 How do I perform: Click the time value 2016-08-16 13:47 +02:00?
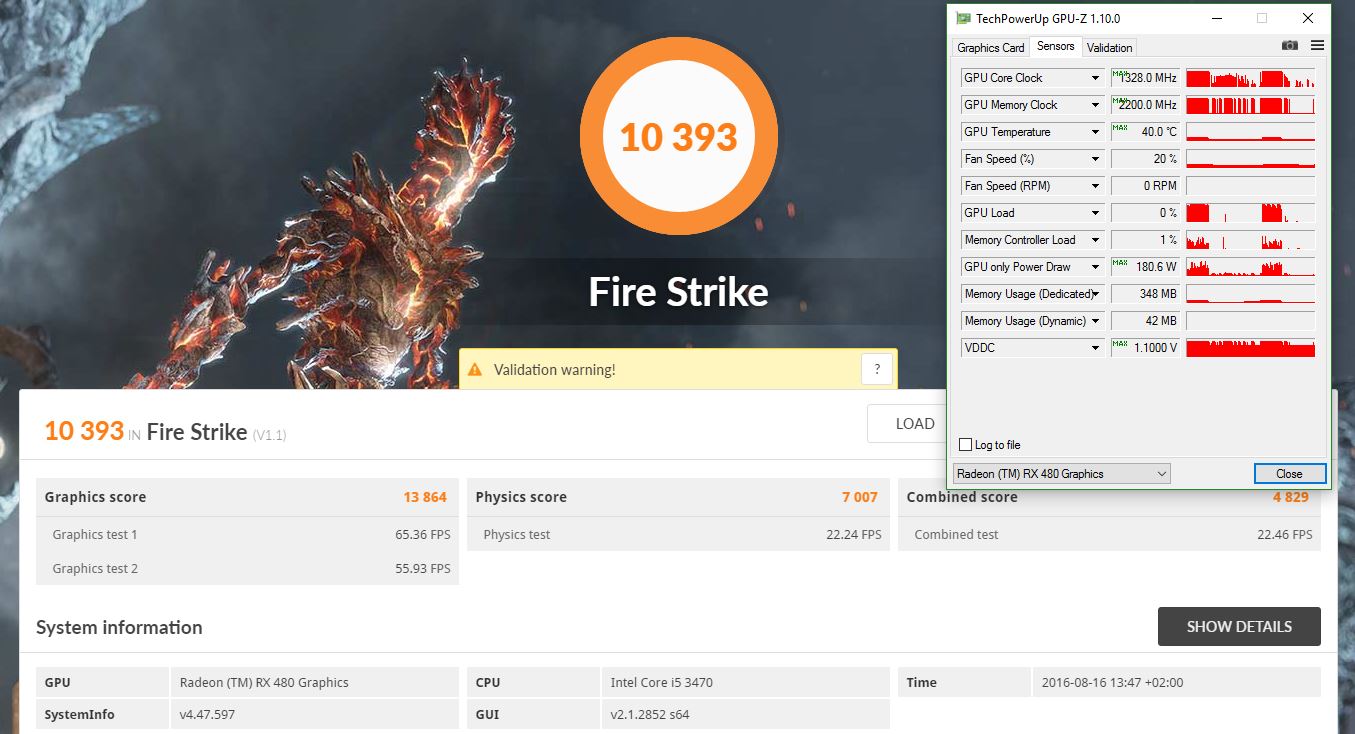1111,683
